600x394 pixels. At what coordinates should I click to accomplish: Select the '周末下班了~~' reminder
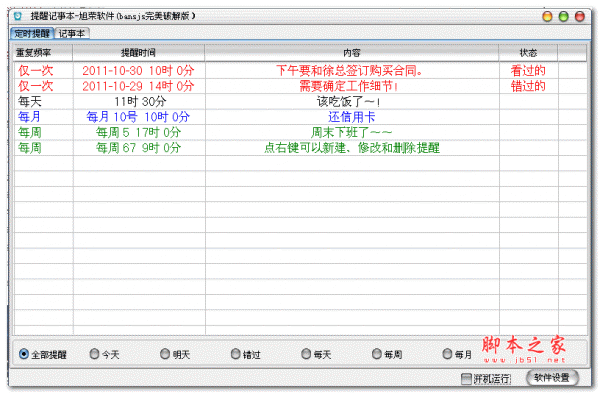coord(351,133)
